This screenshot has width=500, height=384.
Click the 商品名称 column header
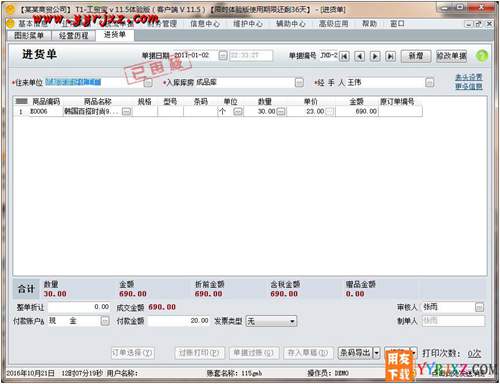pos(97,101)
